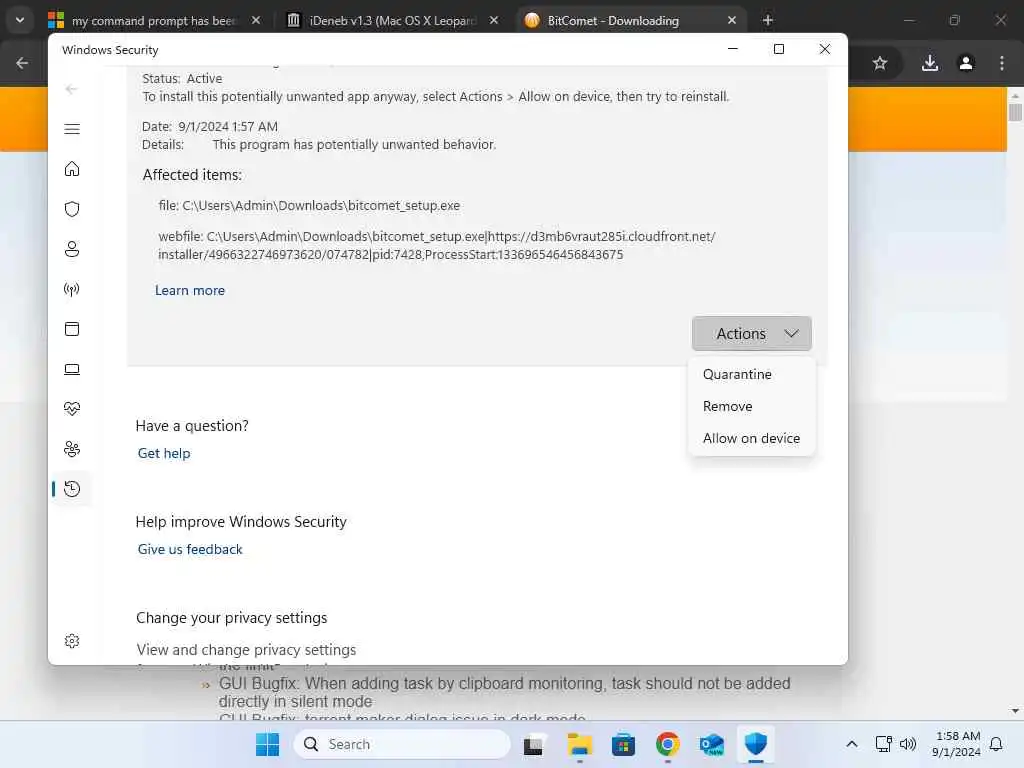Click View and change privacy settings text
This screenshot has height=768, width=1024.
click(x=246, y=650)
